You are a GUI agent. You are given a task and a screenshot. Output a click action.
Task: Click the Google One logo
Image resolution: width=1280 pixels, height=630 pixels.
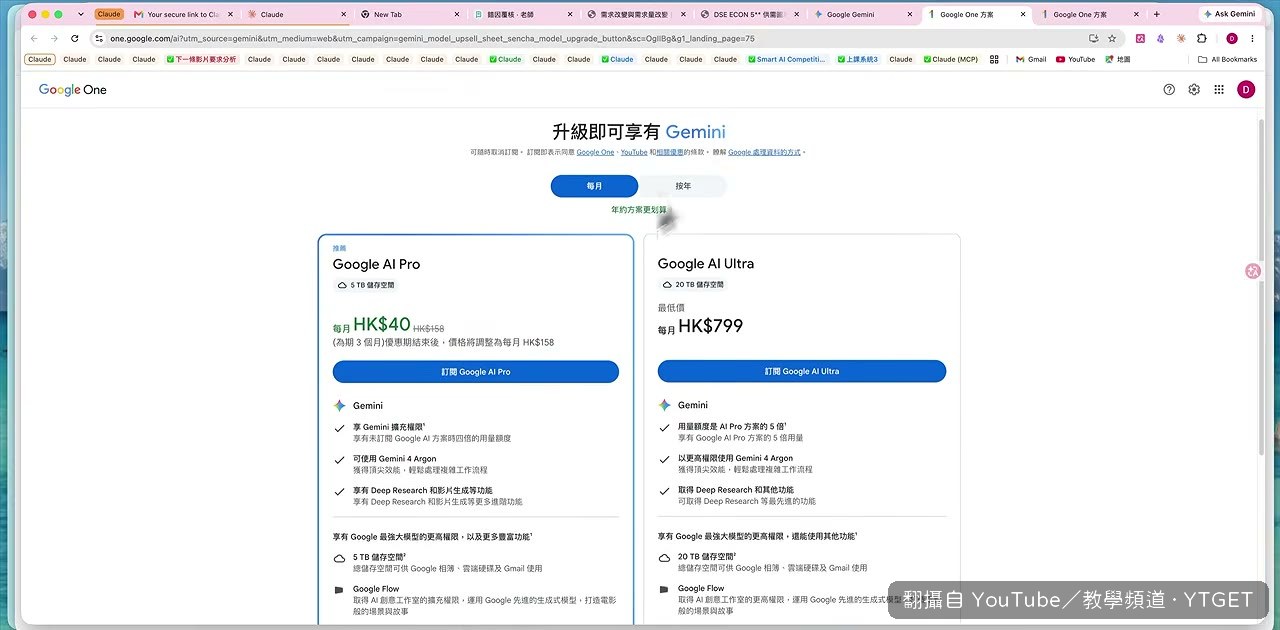73,89
